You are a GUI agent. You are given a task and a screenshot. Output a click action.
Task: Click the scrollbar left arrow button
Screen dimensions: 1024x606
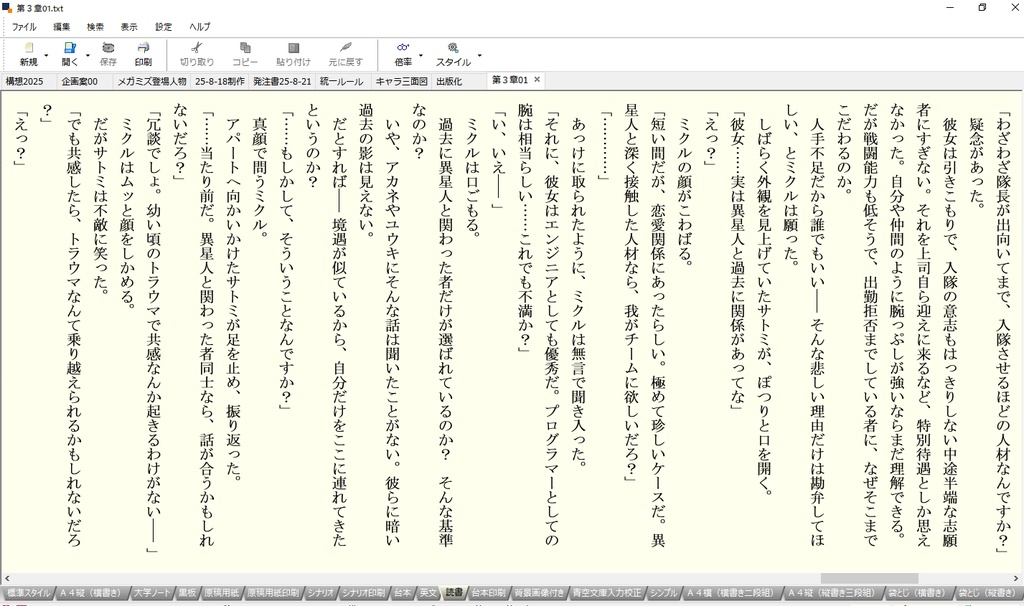tap(7, 579)
